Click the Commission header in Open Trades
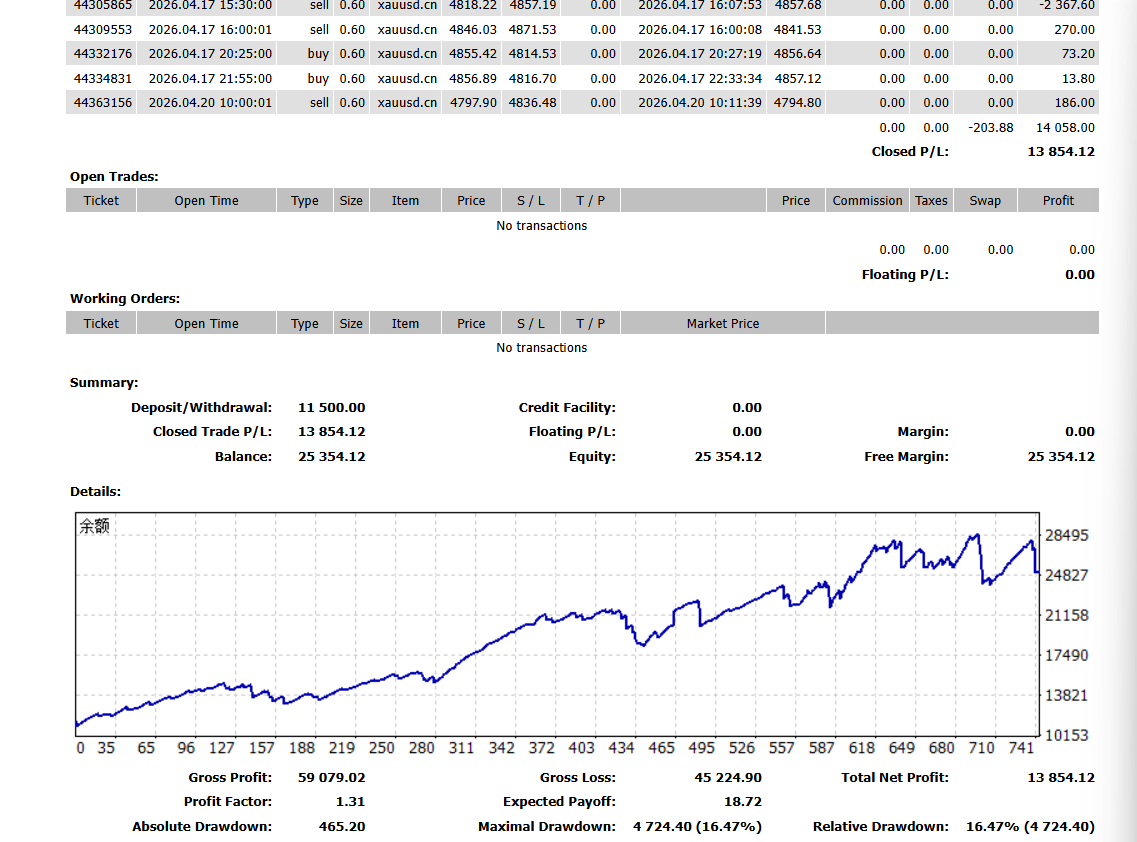 click(x=867, y=200)
